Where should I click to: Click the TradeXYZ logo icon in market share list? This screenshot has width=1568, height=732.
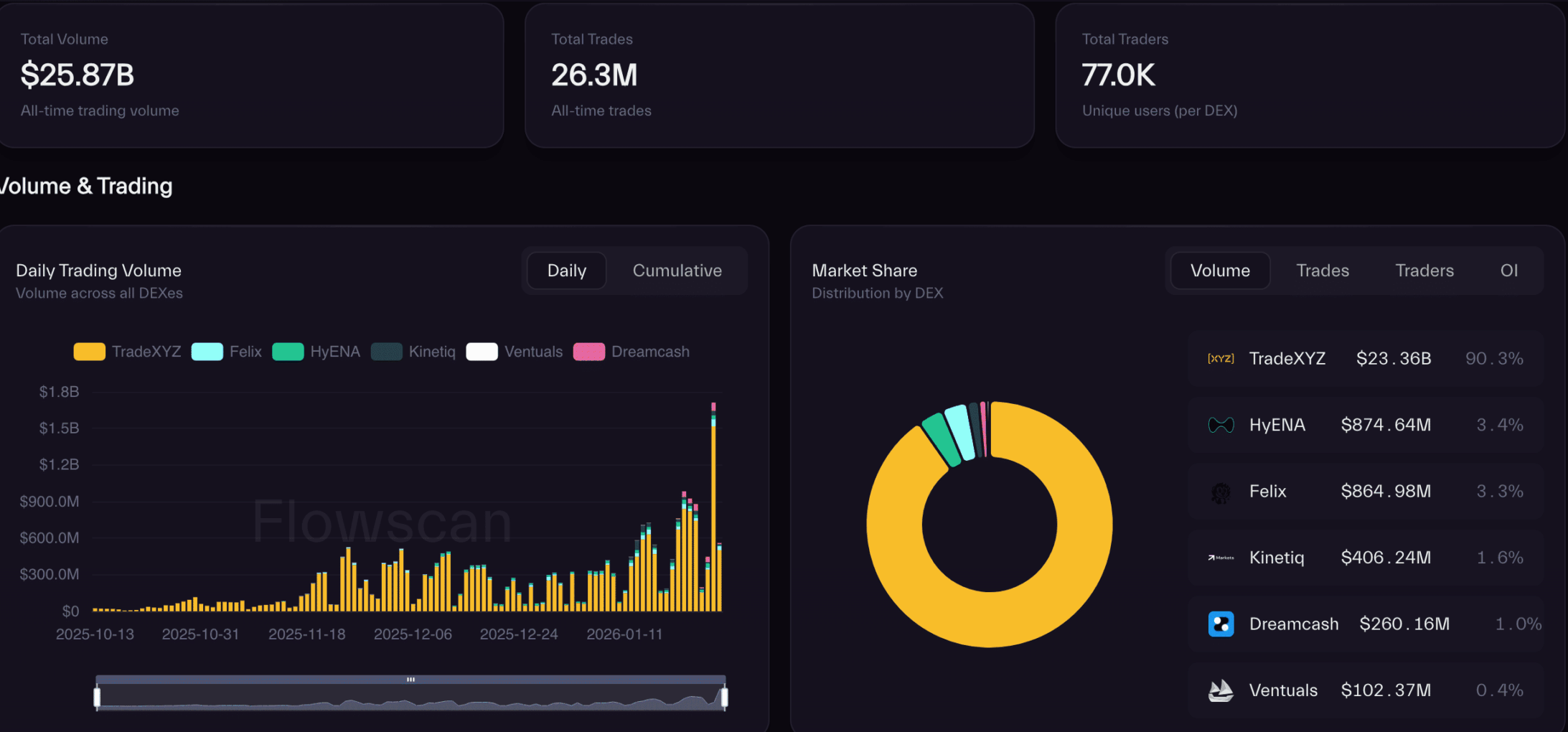point(1221,359)
